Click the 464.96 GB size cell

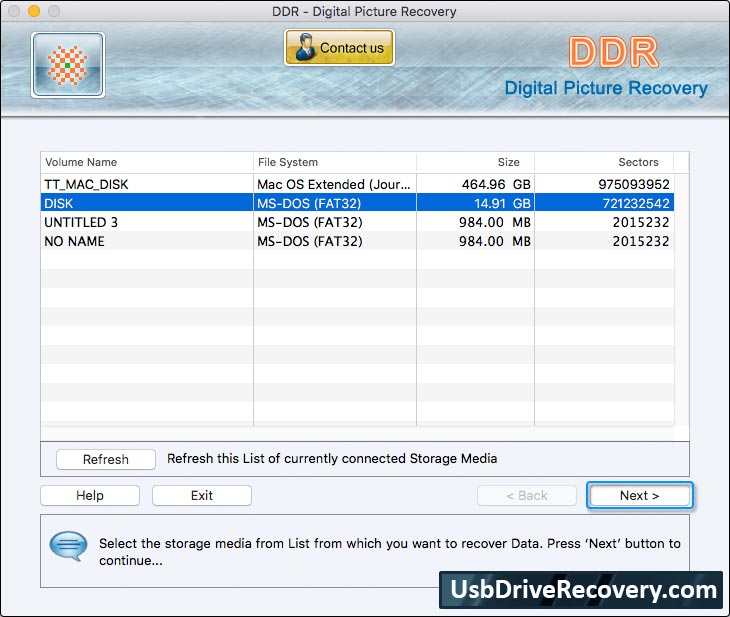point(475,184)
